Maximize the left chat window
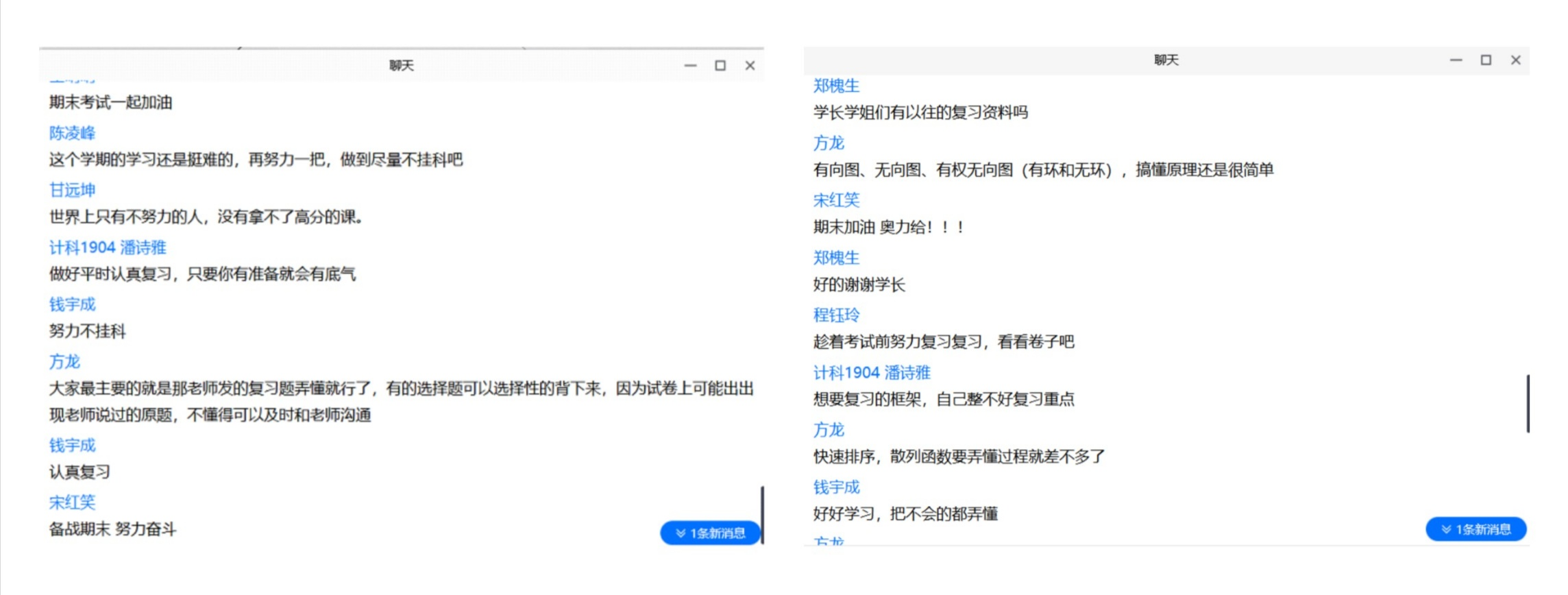 pos(720,66)
